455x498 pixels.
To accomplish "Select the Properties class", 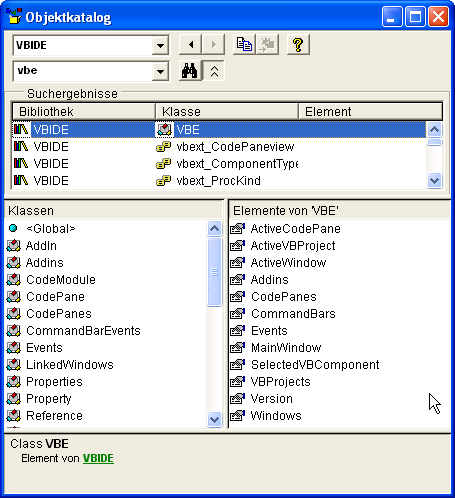I will 54,382.
